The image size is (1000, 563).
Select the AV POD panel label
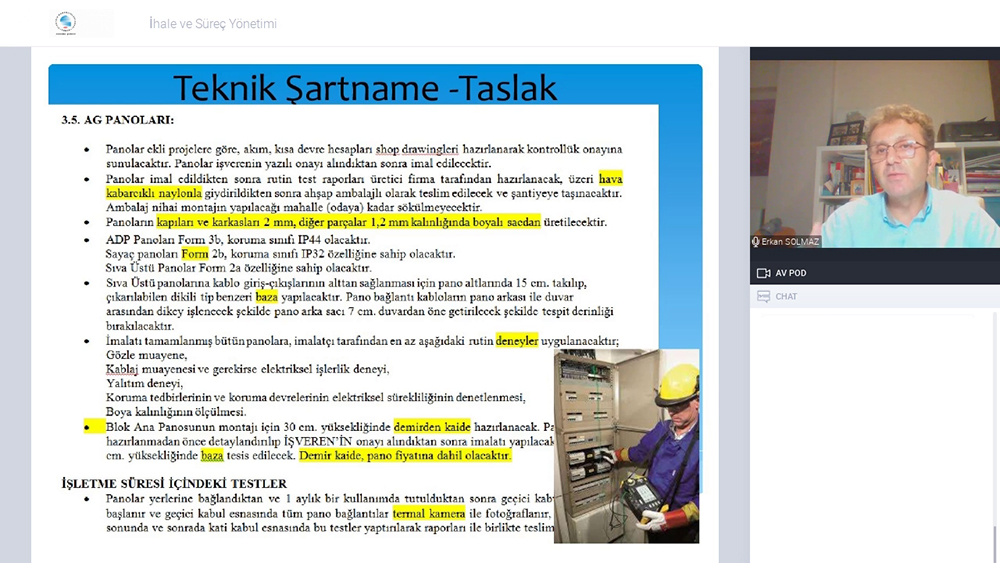[791, 273]
